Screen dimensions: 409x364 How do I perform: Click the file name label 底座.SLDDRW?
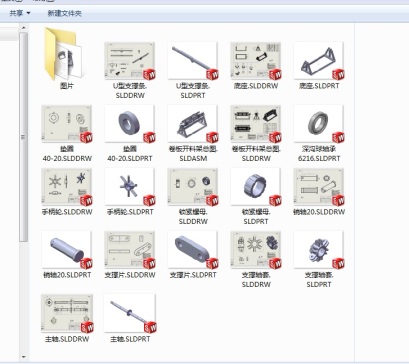pos(256,86)
